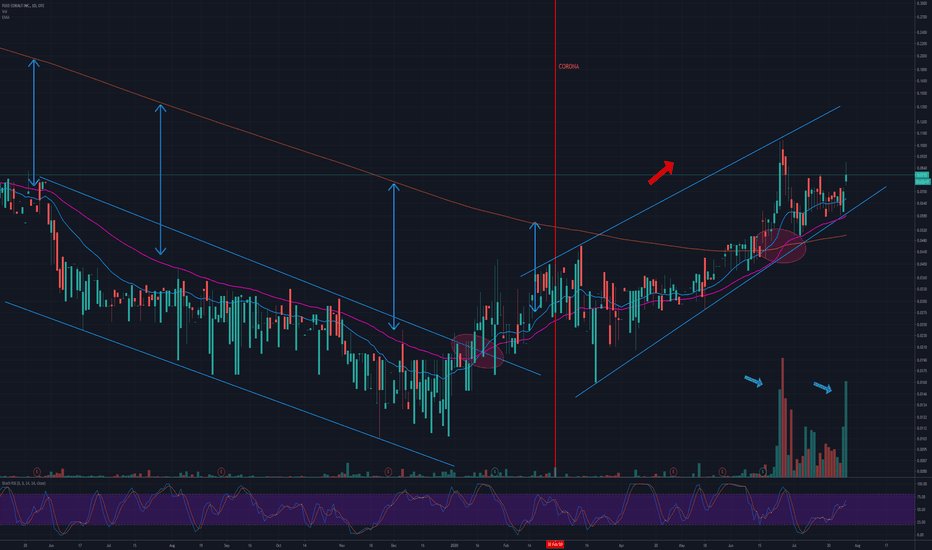Select the tallest red volume bar in June 2020

782,417
